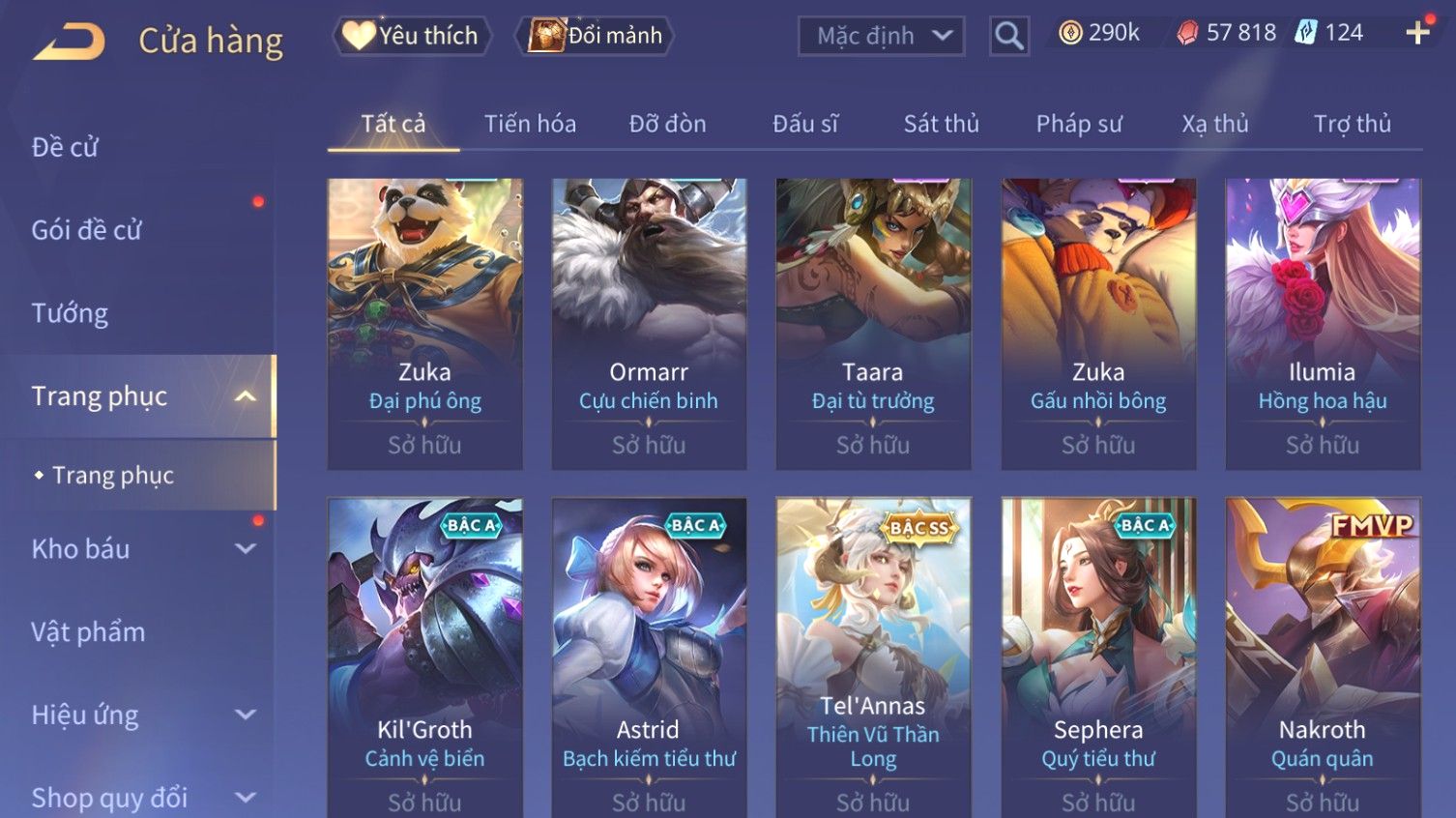Image resolution: width=1456 pixels, height=818 pixels.
Task: Tap the red ruby 57 818 currency icon
Action: coord(1187,34)
